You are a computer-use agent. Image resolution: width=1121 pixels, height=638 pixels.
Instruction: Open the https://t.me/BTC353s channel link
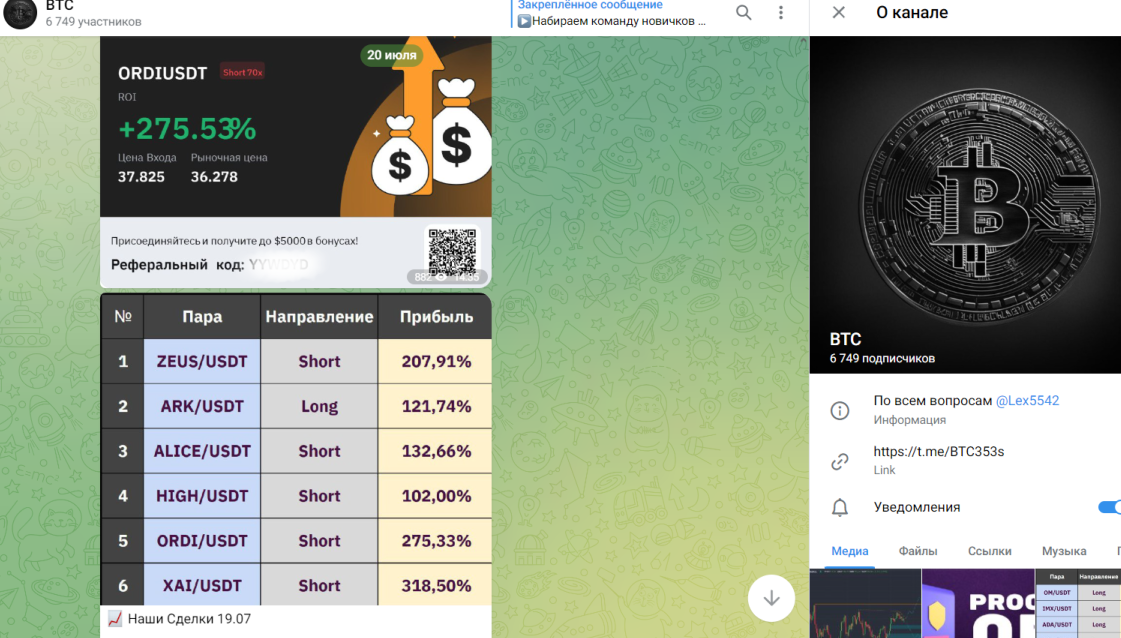(x=939, y=451)
